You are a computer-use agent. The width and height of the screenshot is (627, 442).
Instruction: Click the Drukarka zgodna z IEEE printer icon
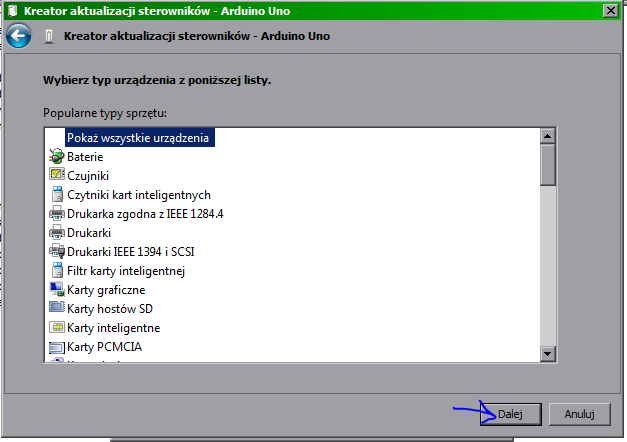(x=56, y=214)
